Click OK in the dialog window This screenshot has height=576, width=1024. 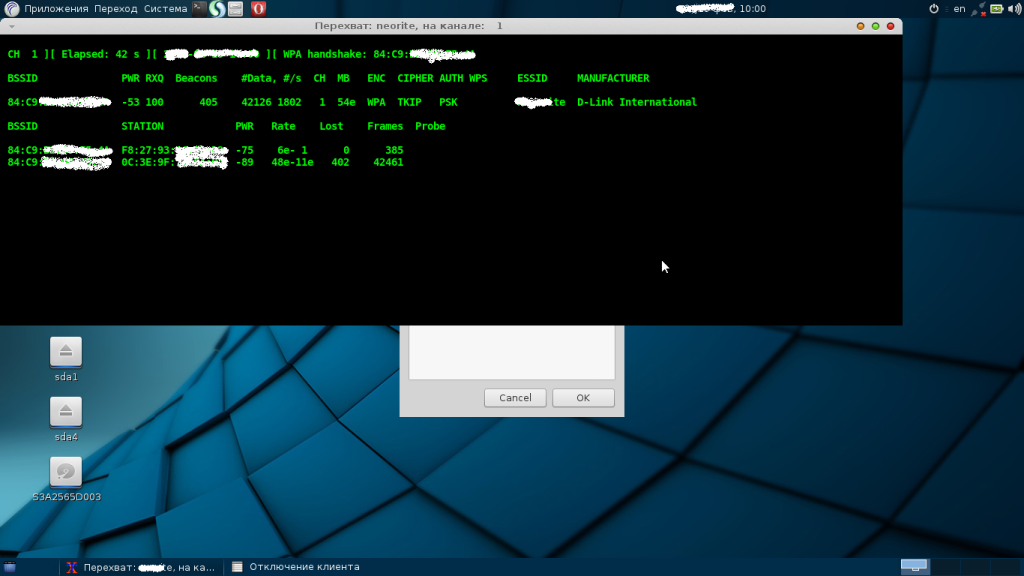click(582, 397)
